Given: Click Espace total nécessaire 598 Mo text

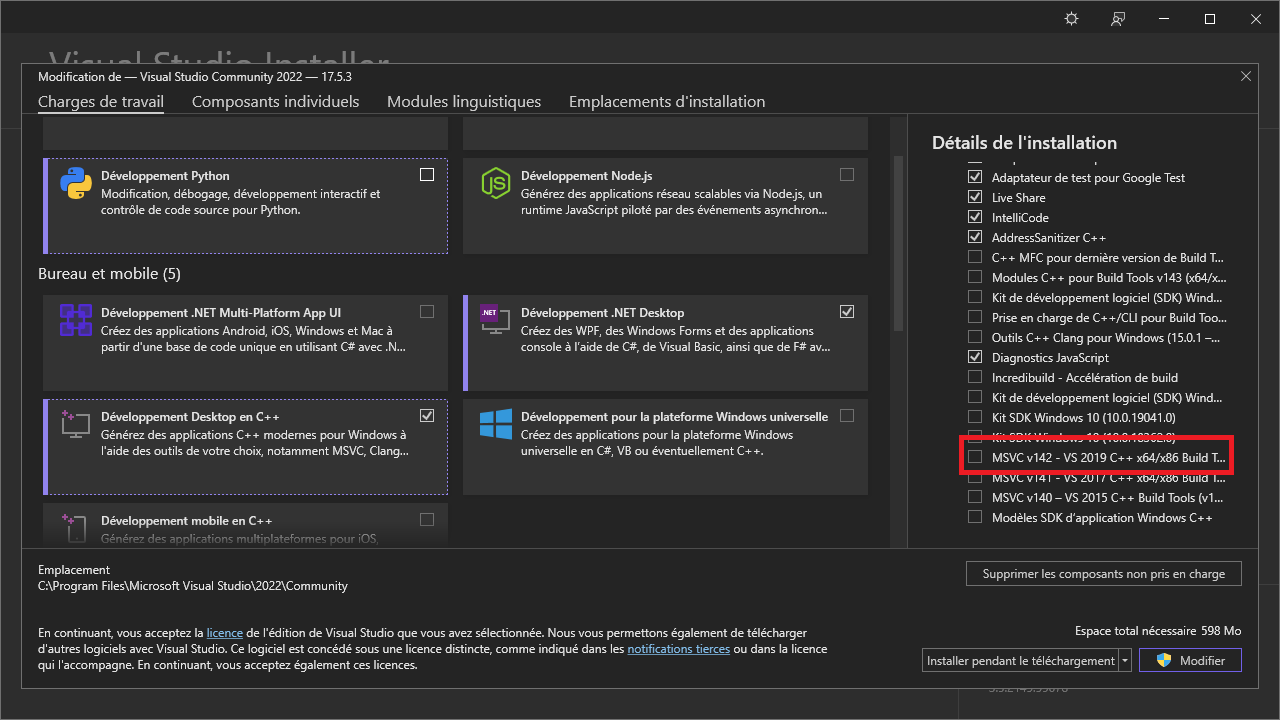Looking at the screenshot, I should coord(1158,631).
